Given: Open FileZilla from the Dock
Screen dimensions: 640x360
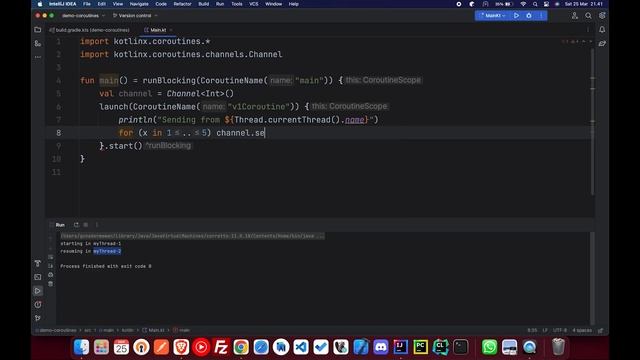Looking at the screenshot, I should (221, 347).
